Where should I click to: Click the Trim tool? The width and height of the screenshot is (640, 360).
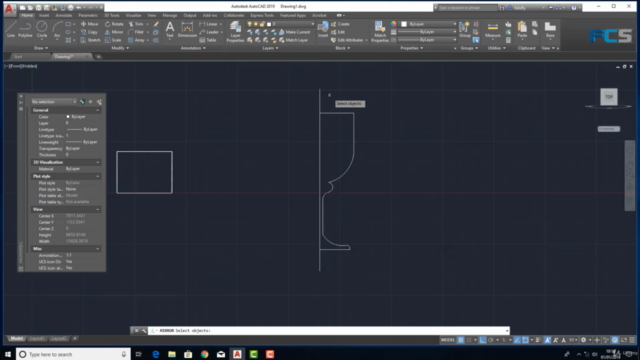[136, 24]
